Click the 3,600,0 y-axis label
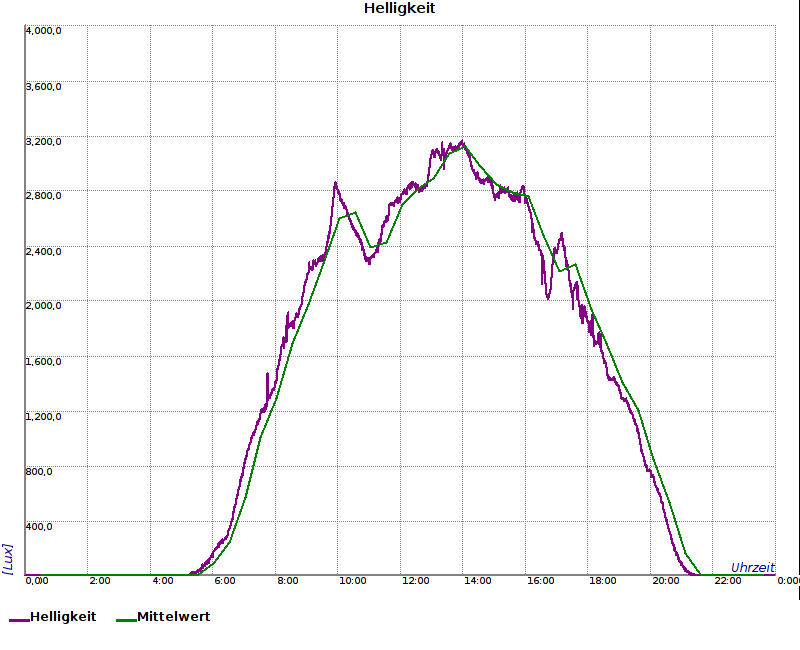 tap(43, 86)
